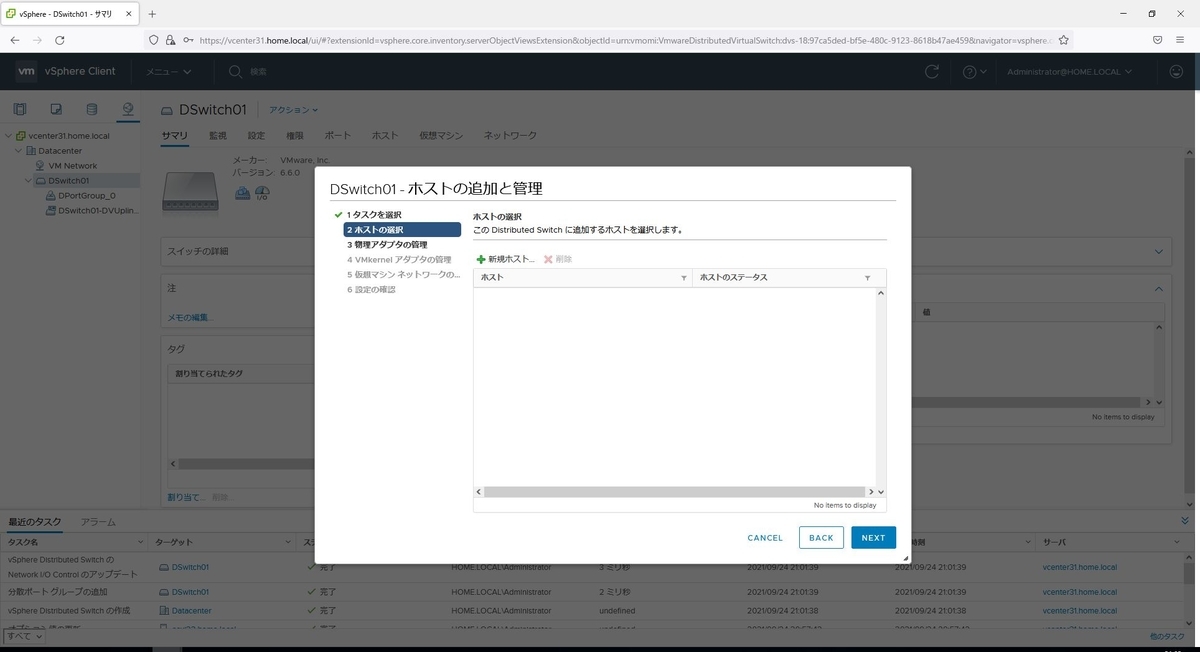This screenshot has width=1200, height=652.
Task: Collapse the Recent Tasks pane chevron
Action: (x=1185, y=521)
